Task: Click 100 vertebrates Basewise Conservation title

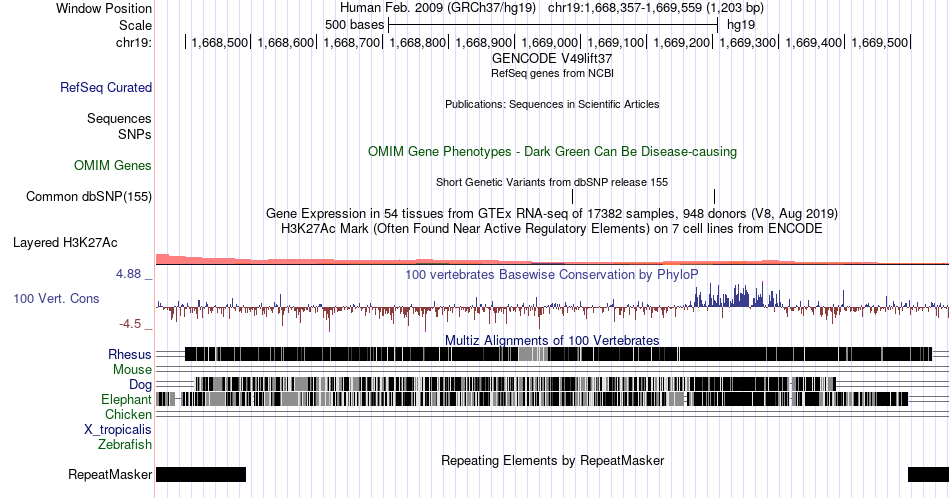Action: (x=552, y=274)
